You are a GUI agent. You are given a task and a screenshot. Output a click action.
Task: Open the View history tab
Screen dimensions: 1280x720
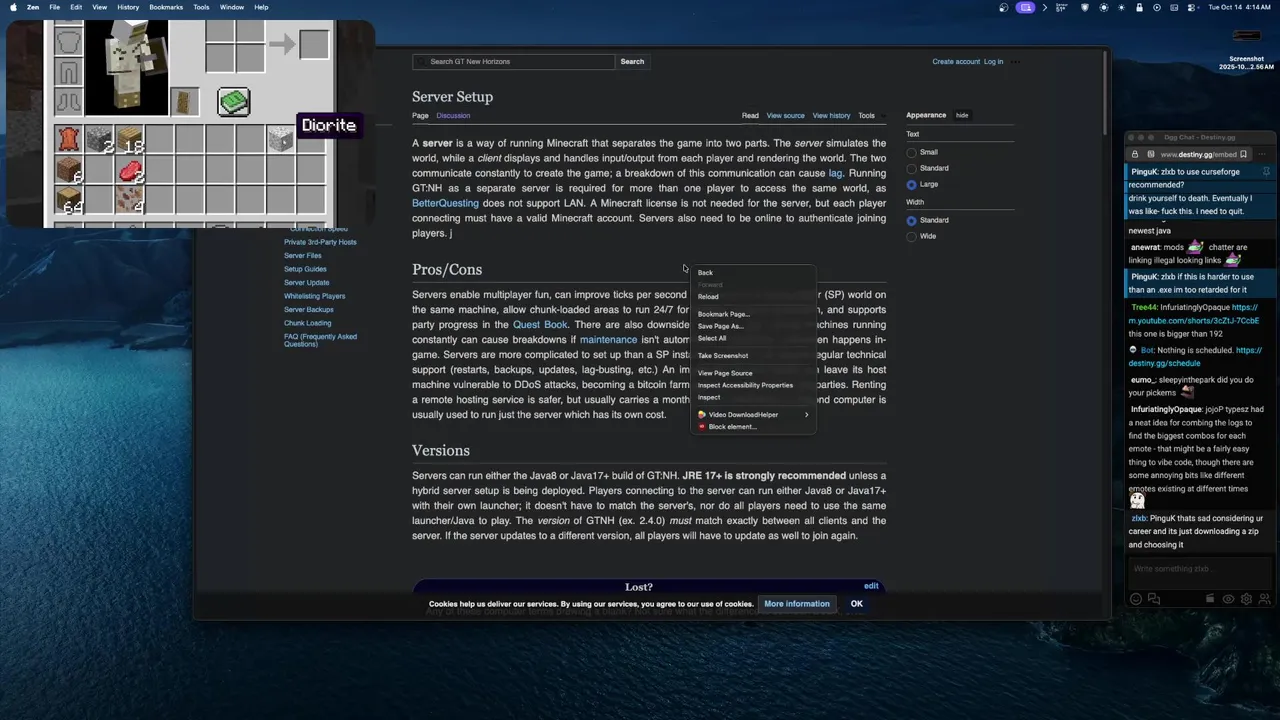click(x=831, y=116)
